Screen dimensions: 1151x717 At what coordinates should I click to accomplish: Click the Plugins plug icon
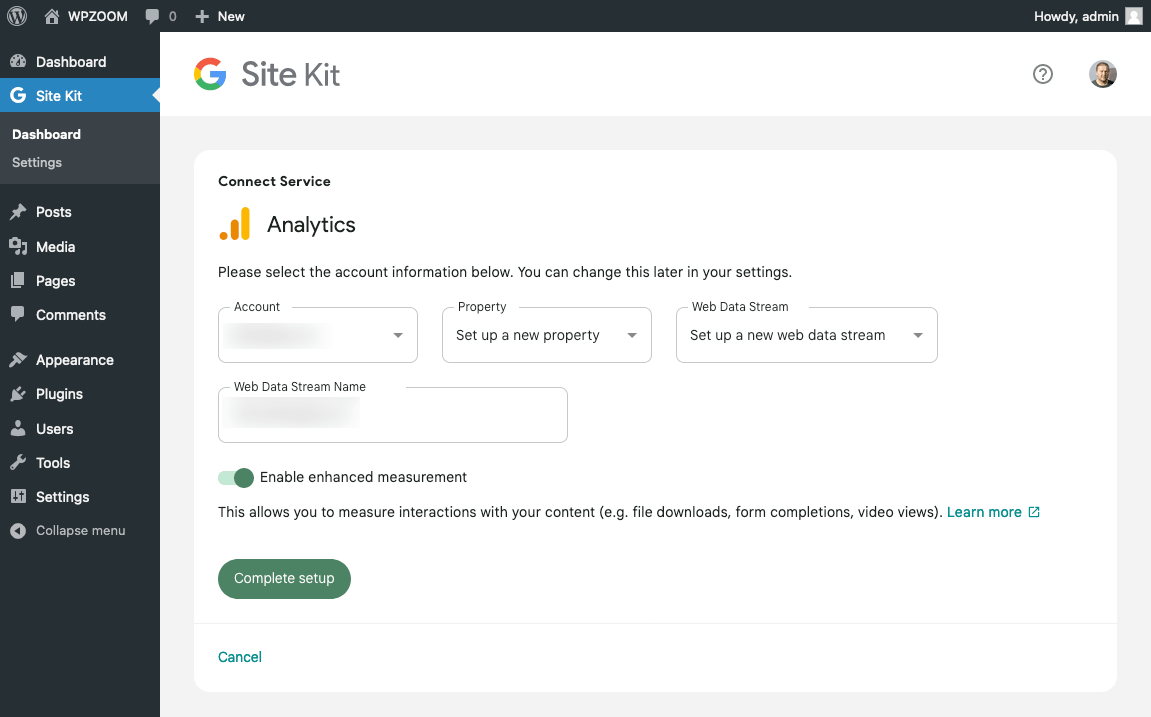[x=18, y=394]
